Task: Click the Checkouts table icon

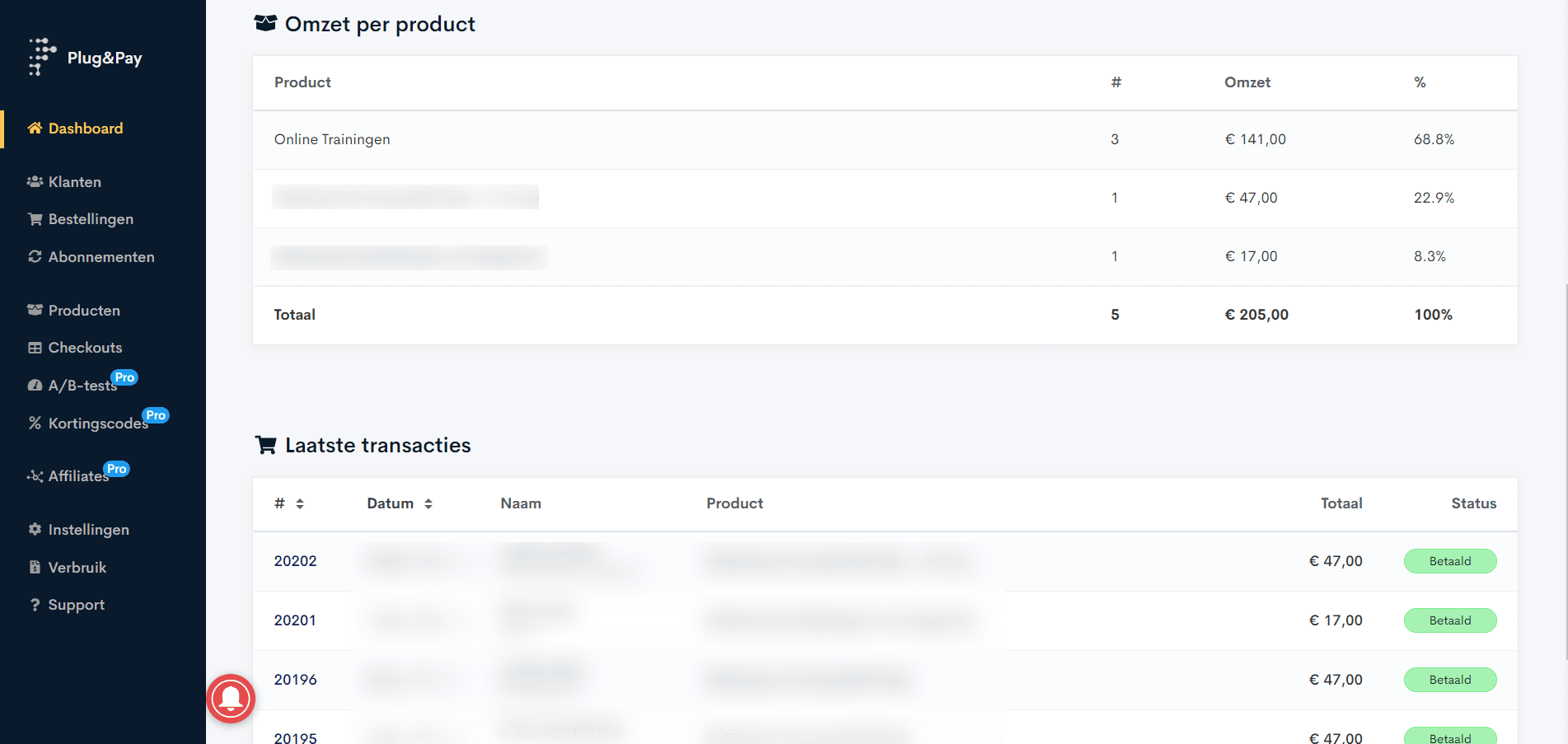Action: click(35, 348)
